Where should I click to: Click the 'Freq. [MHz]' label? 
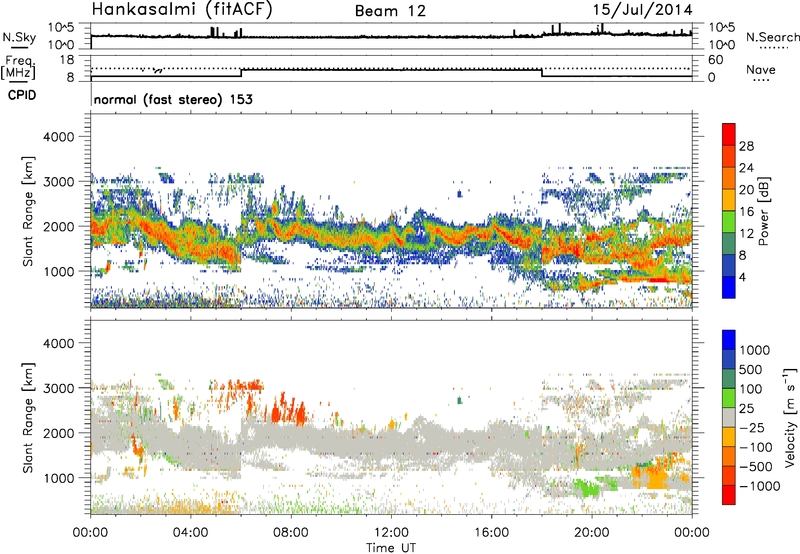tap(18, 67)
